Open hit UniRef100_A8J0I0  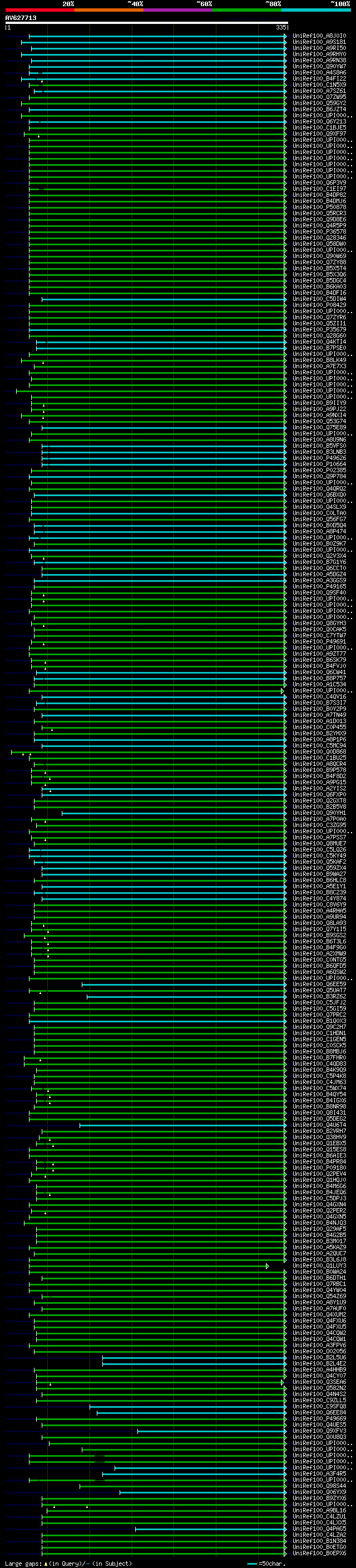coord(319,36)
